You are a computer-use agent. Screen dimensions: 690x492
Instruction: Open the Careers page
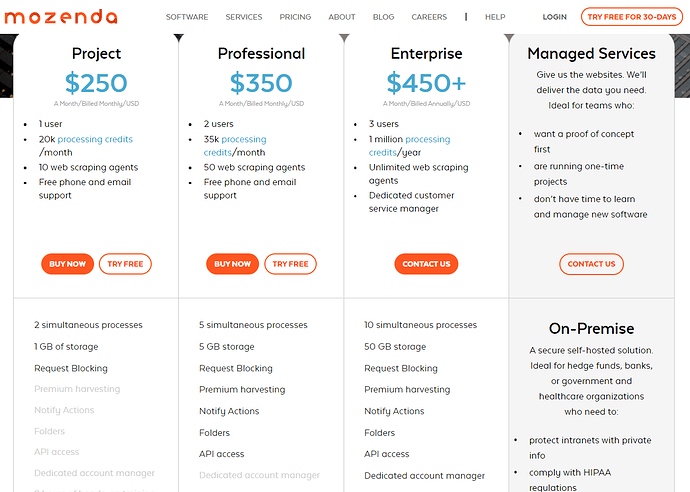pos(429,17)
